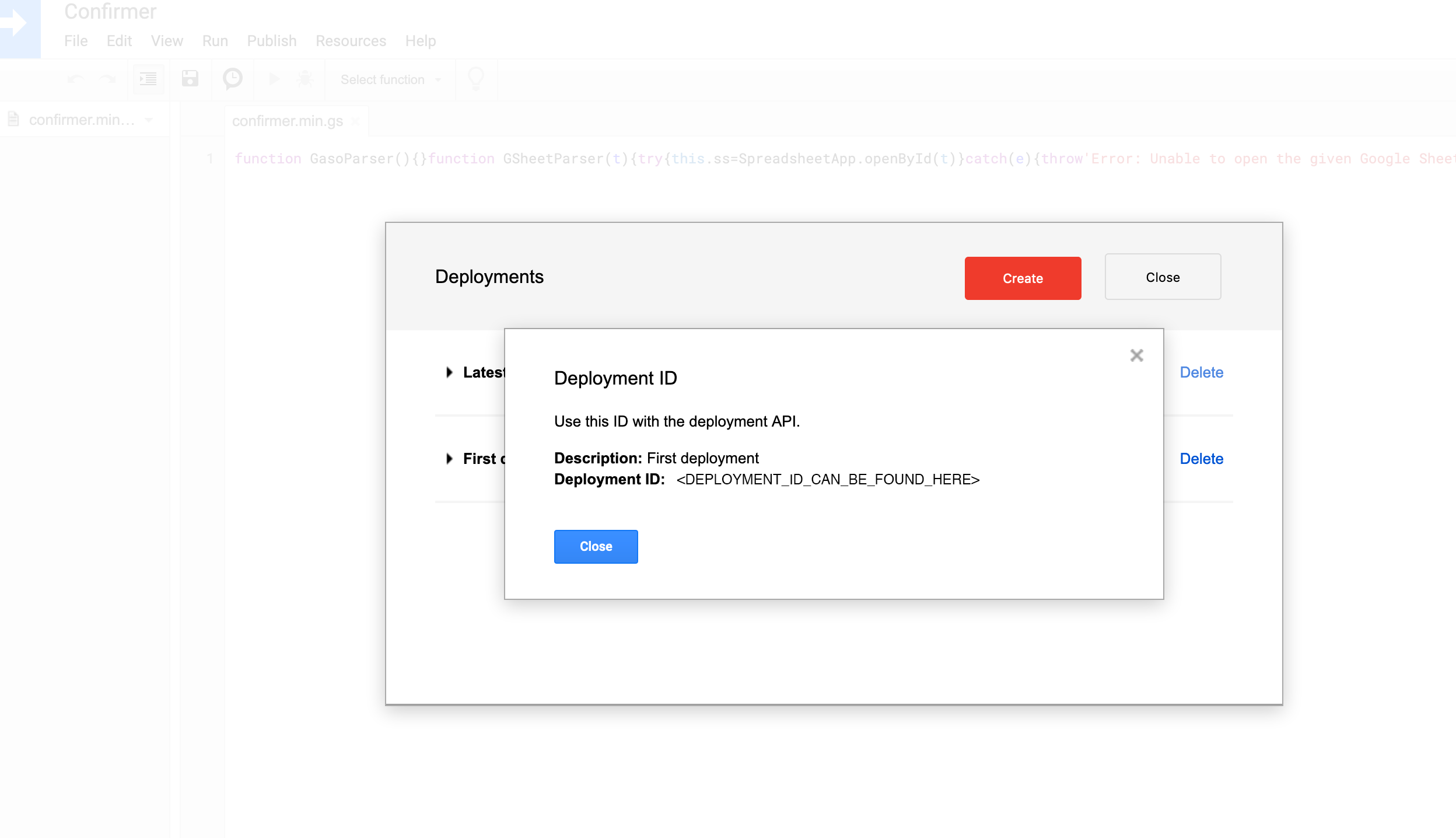The image size is (1456, 838).
Task: Click the lightbulb icon in toolbar
Action: [x=476, y=79]
